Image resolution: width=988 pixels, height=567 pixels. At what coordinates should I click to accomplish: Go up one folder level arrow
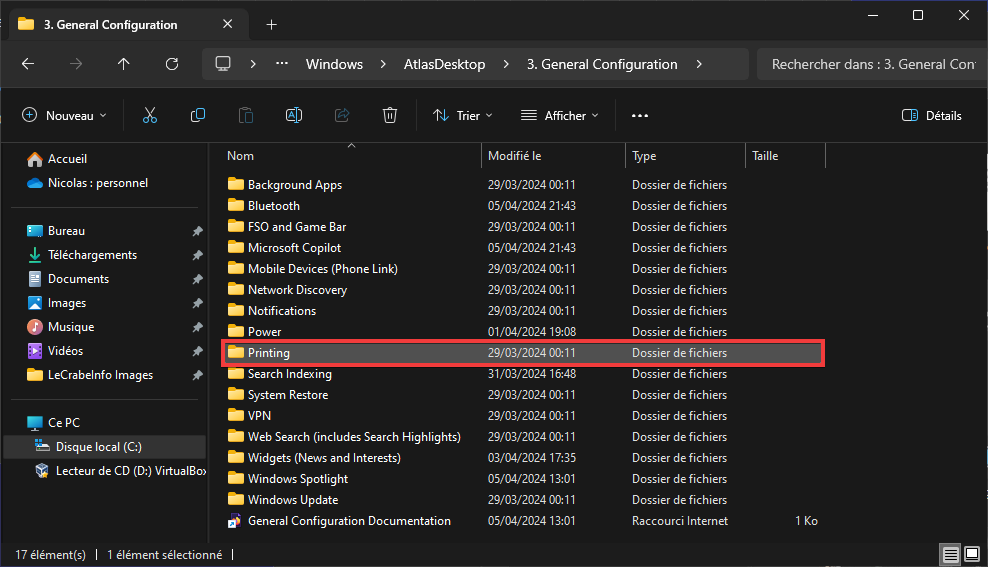[x=124, y=64]
